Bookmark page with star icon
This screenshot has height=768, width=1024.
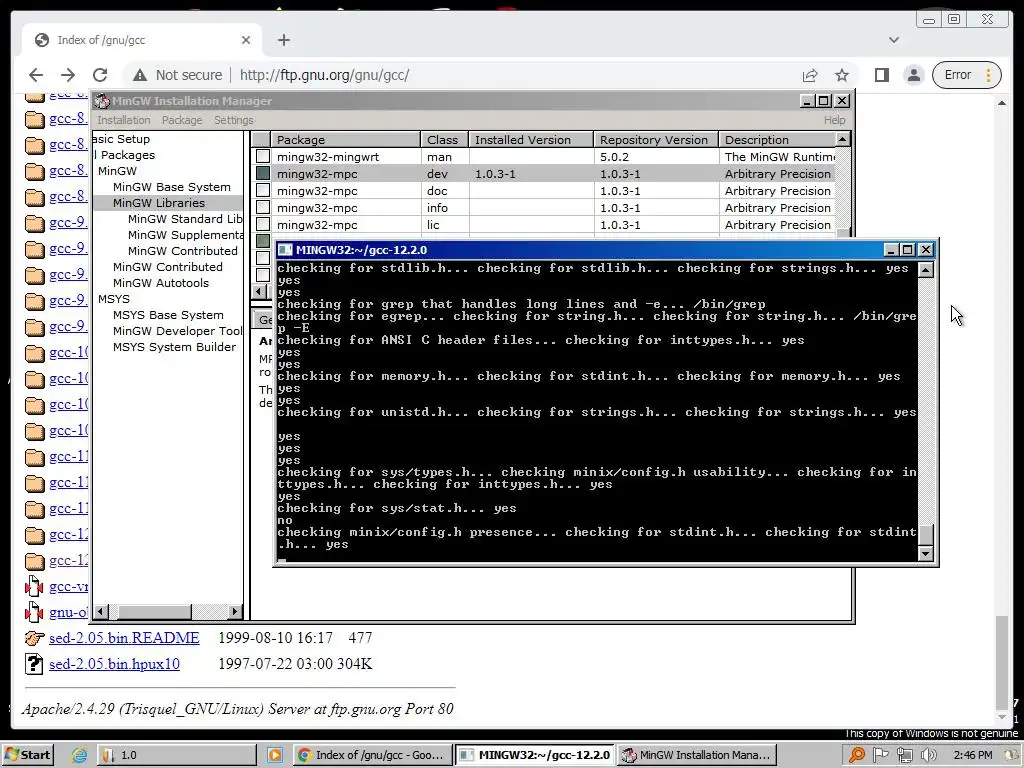pyautogui.click(x=842, y=75)
